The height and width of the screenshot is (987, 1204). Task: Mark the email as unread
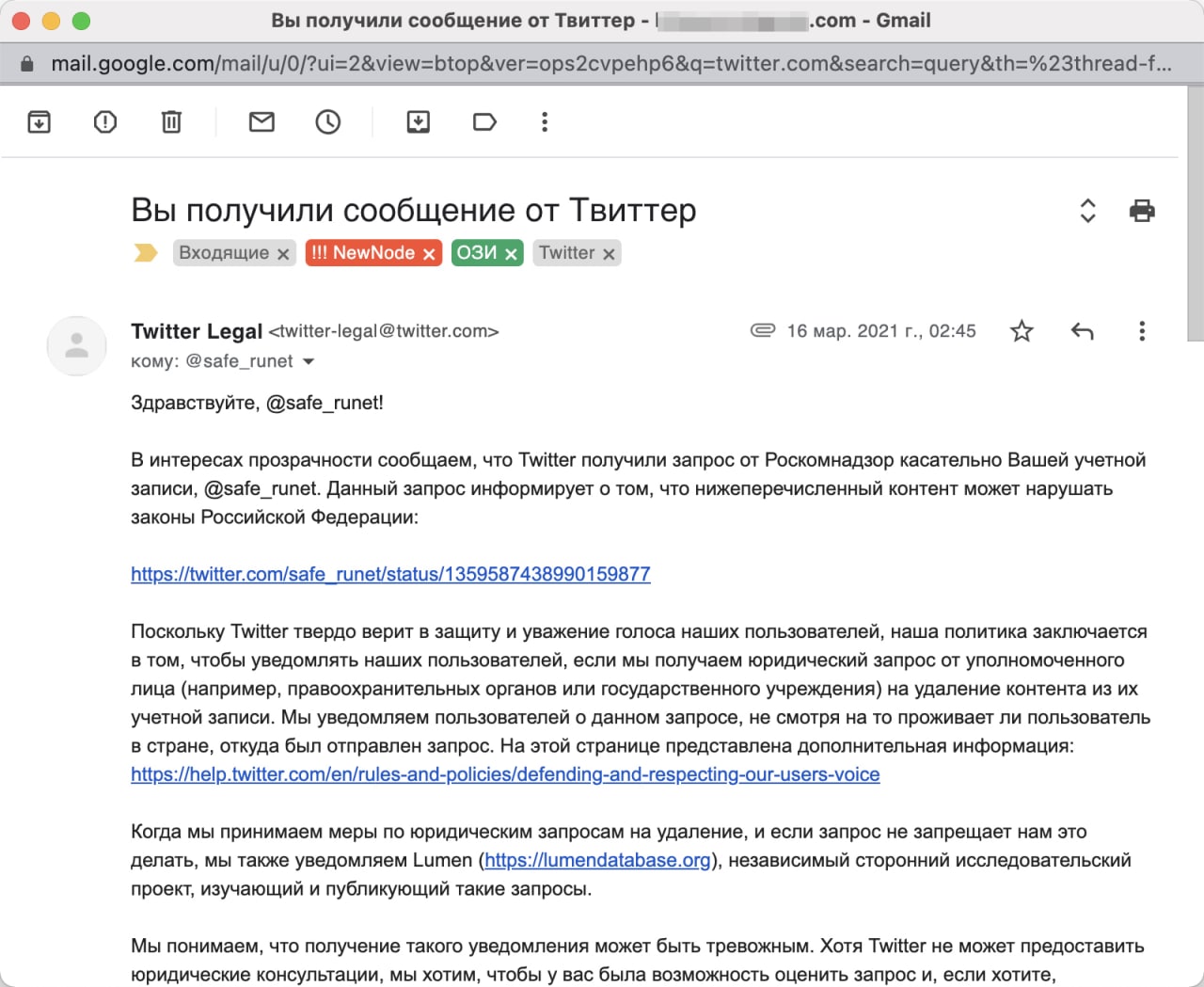click(x=261, y=121)
